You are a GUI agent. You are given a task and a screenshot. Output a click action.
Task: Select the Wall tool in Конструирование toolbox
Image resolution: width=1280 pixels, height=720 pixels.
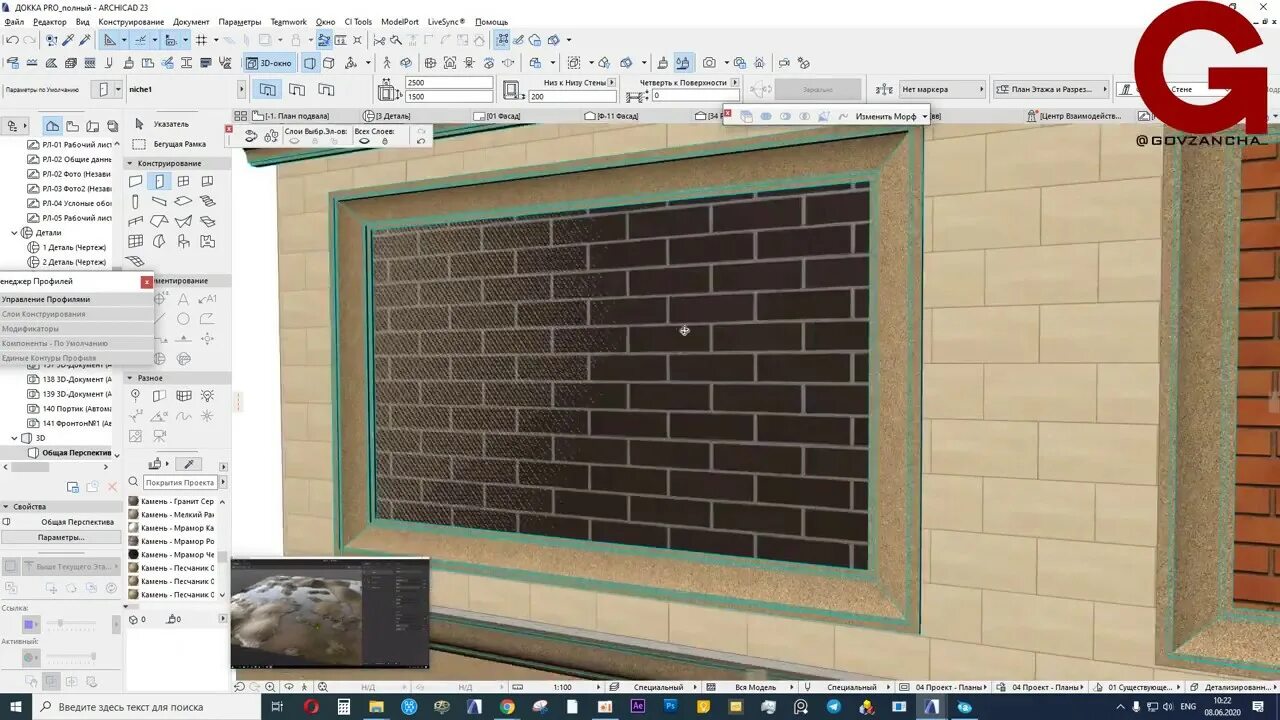136,181
